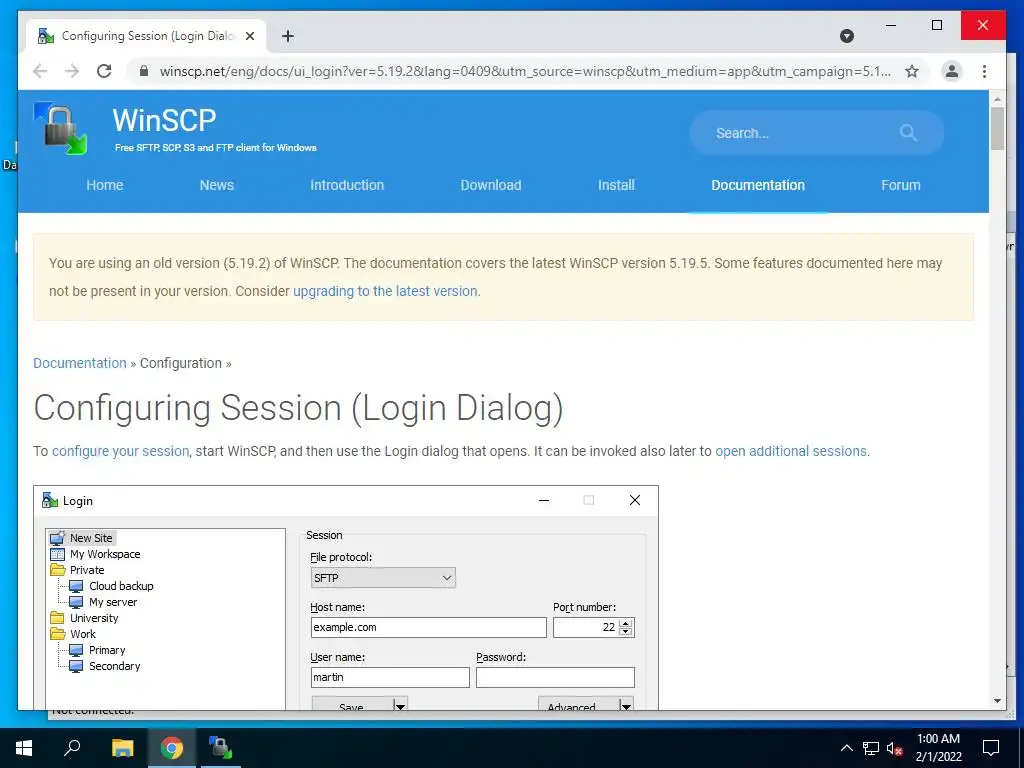The image size is (1024, 768).
Task: Open the News nav item
Action: pyautogui.click(x=216, y=185)
